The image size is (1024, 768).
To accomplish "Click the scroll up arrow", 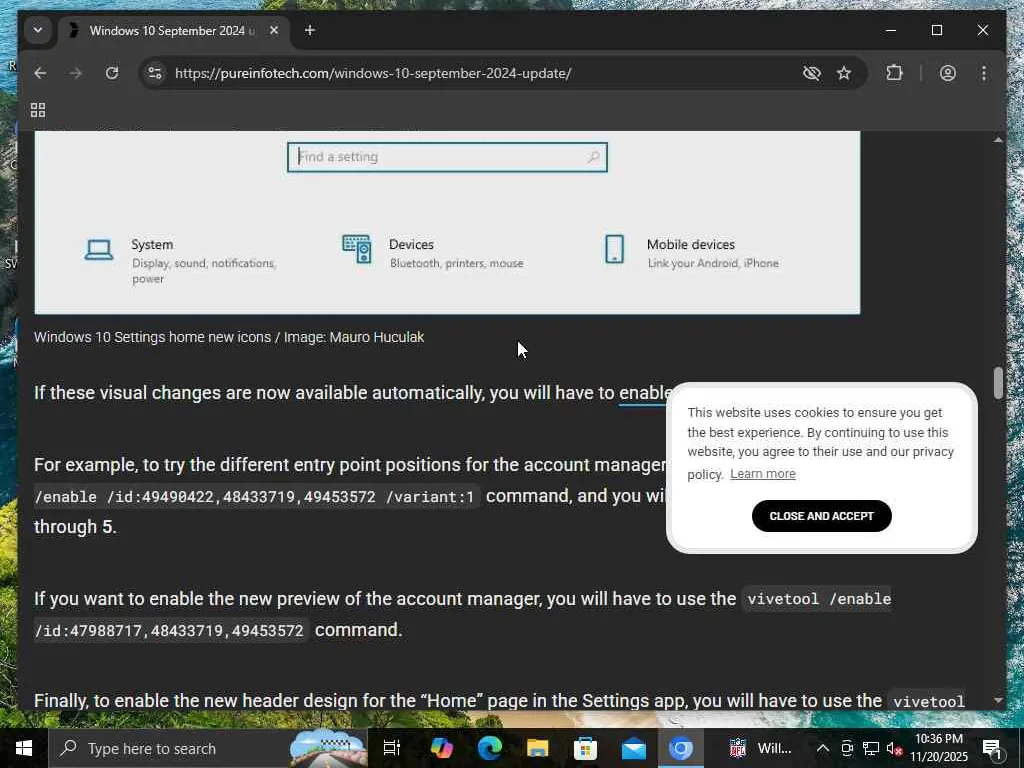I will 998,140.
